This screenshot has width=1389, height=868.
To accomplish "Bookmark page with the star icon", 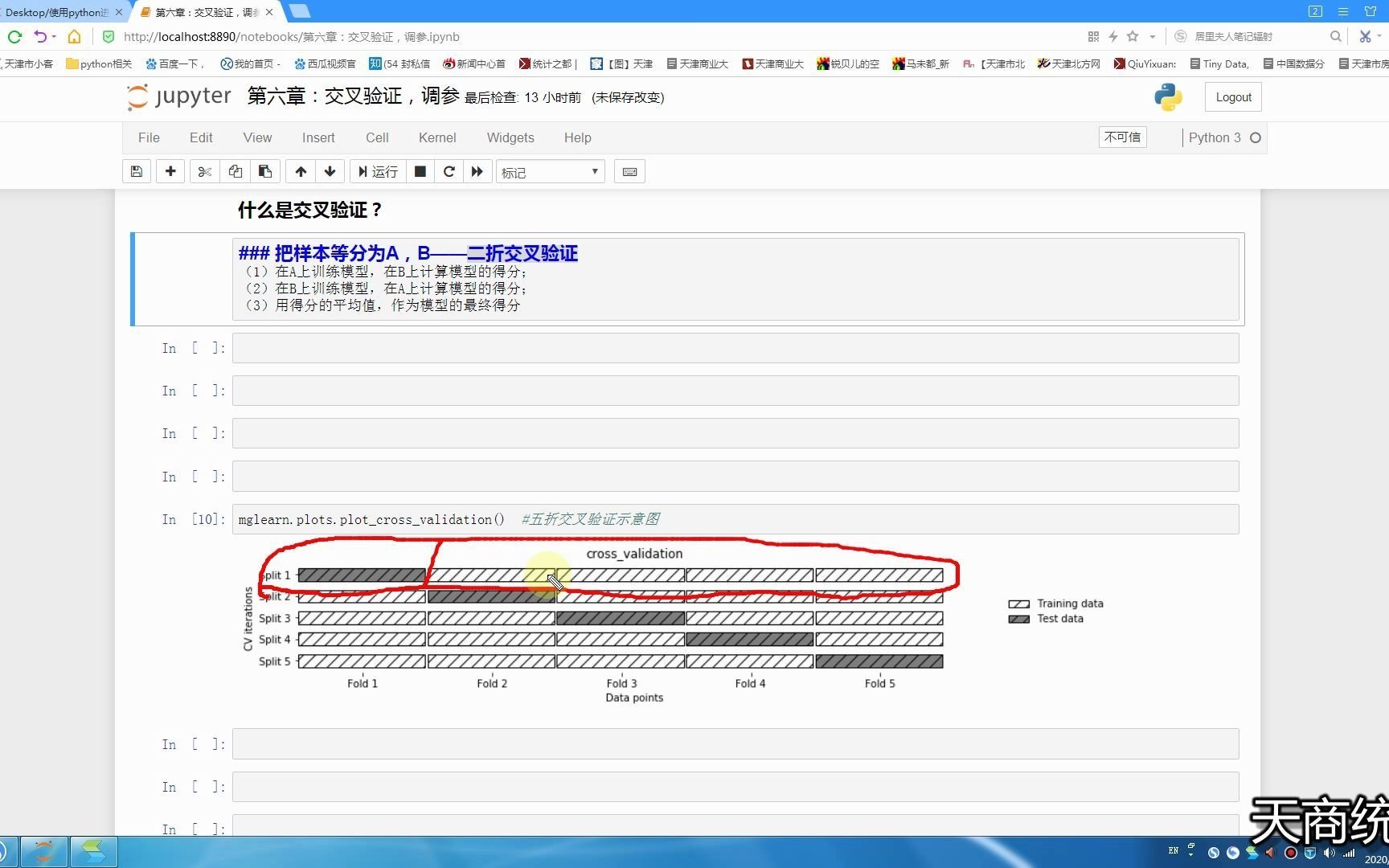I will point(1133,36).
